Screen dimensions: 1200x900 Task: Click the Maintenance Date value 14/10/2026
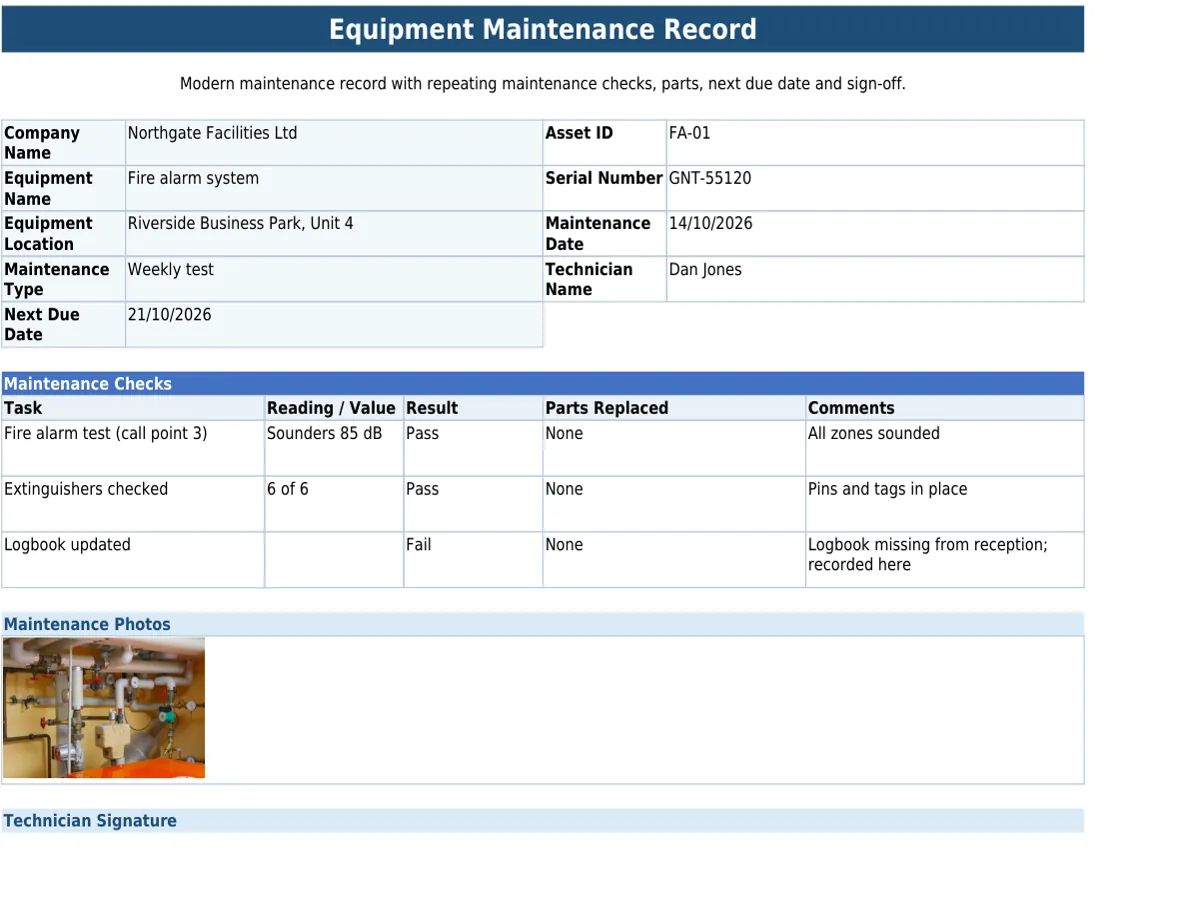pos(875,234)
